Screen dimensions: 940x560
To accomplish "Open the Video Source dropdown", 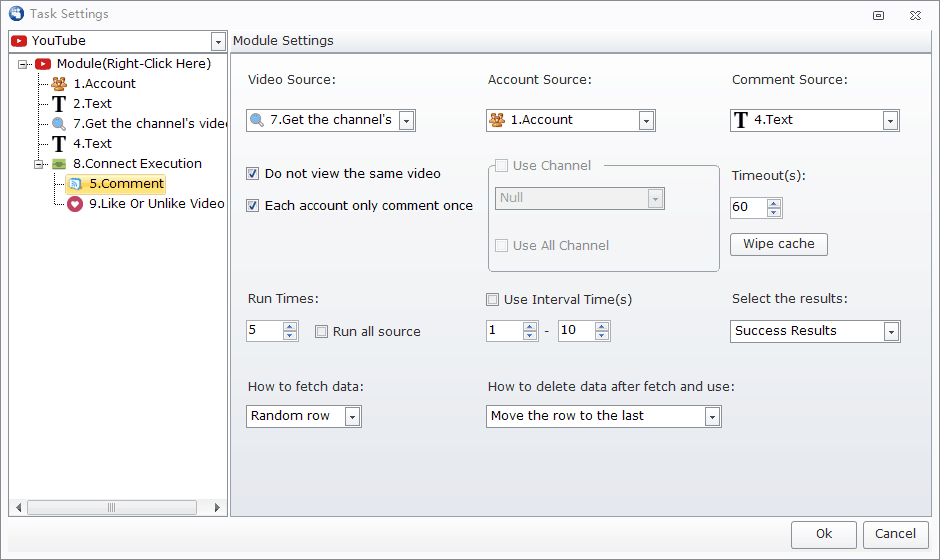I will click(406, 121).
